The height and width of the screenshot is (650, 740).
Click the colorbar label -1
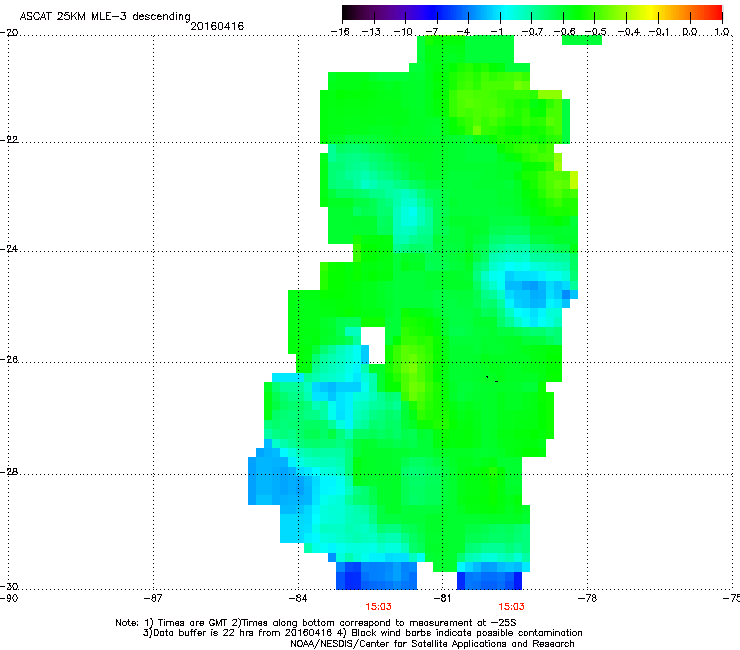496,32
